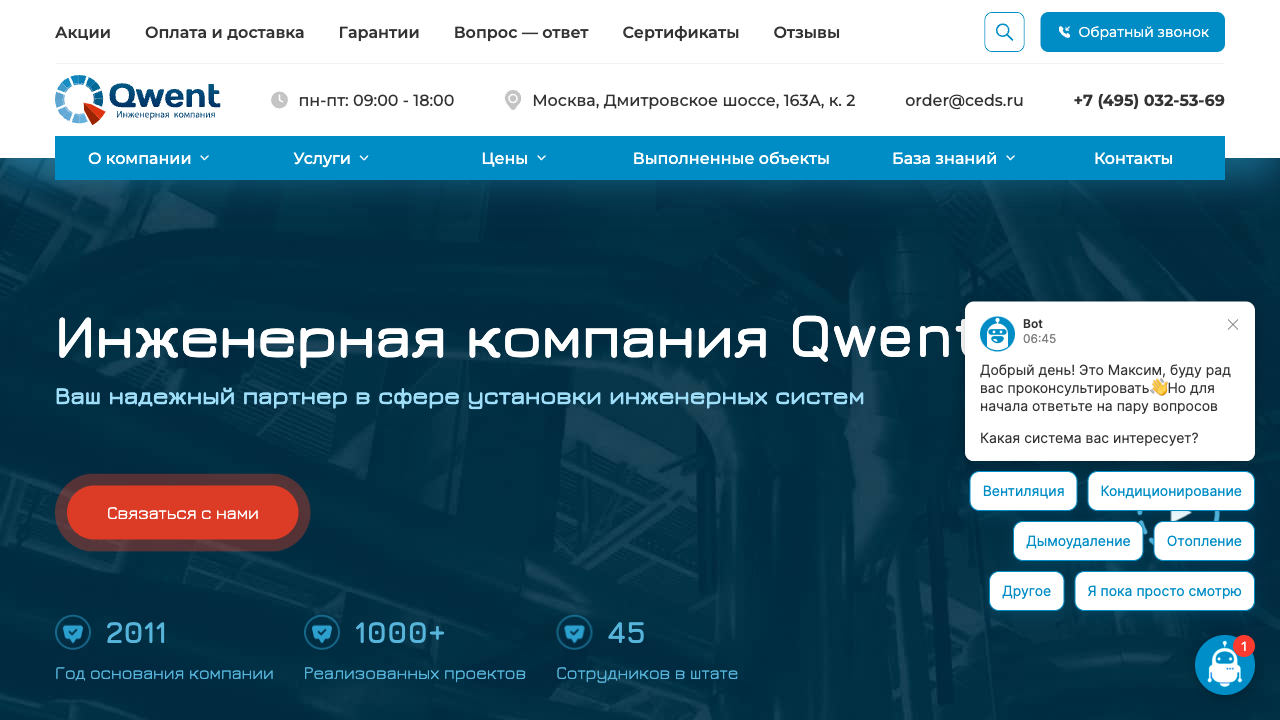
Task: Click the unread notification badge on chatbot
Action: pos(1244,646)
